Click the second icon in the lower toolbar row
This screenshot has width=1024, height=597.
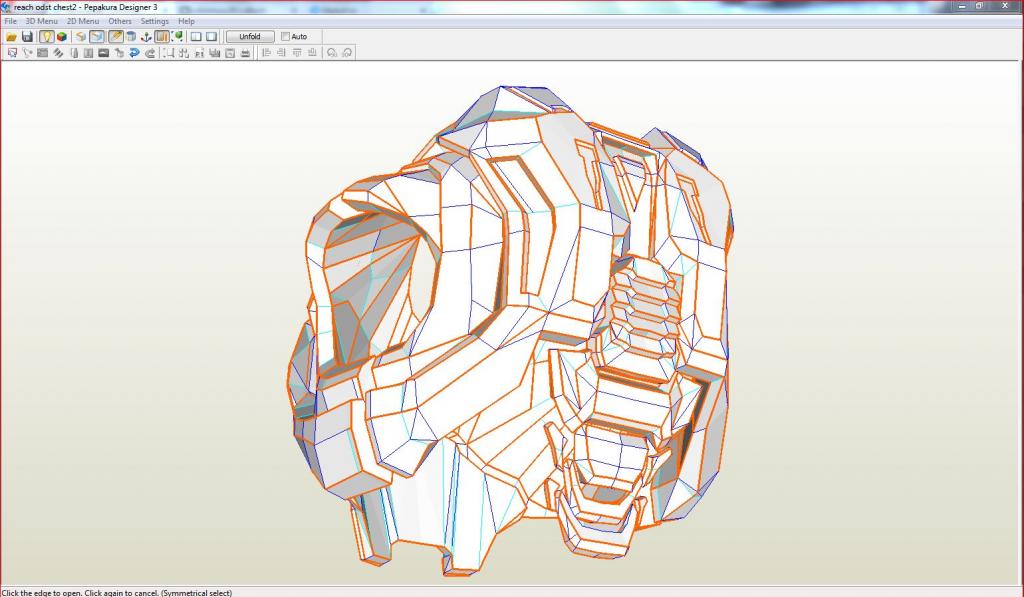click(x=27, y=53)
